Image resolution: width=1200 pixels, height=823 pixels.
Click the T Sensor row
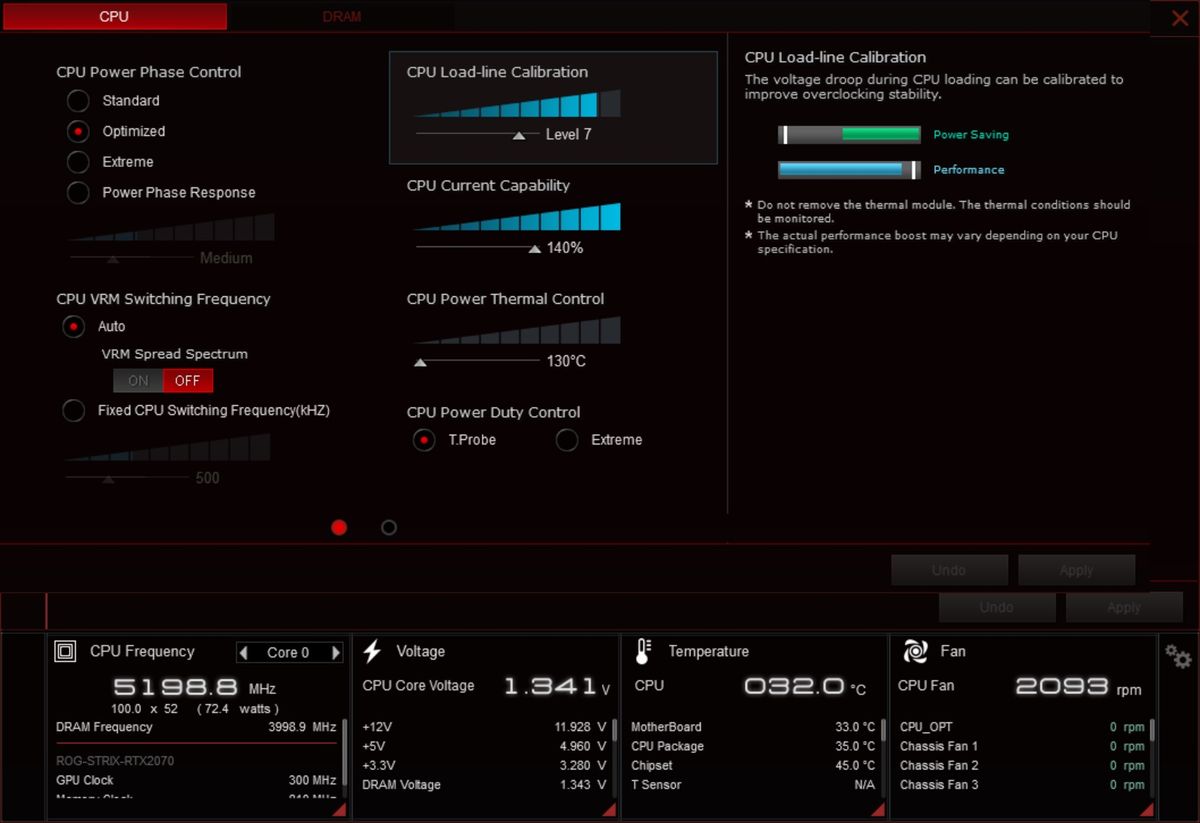coord(753,785)
